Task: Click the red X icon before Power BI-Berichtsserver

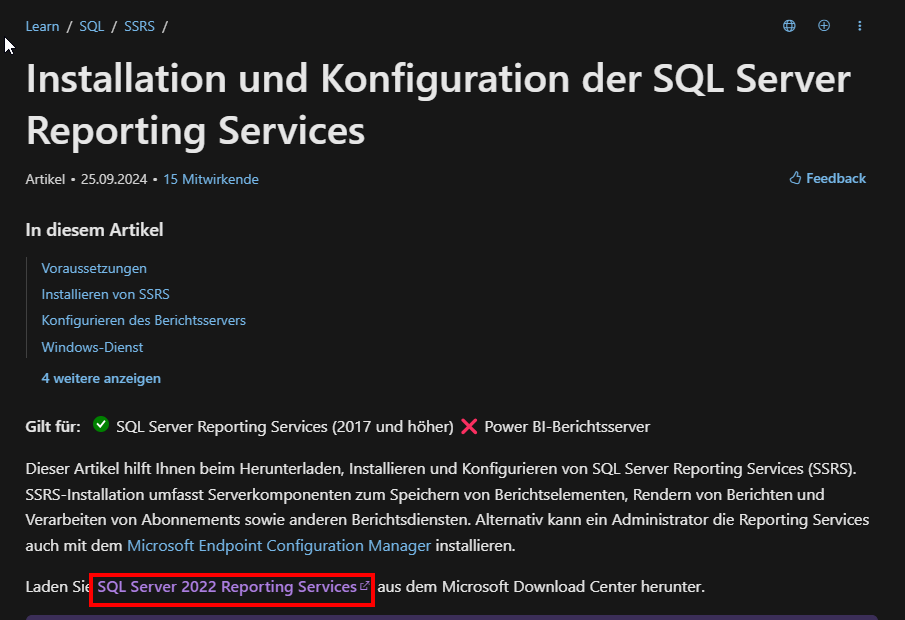Action: [x=469, y=427]
